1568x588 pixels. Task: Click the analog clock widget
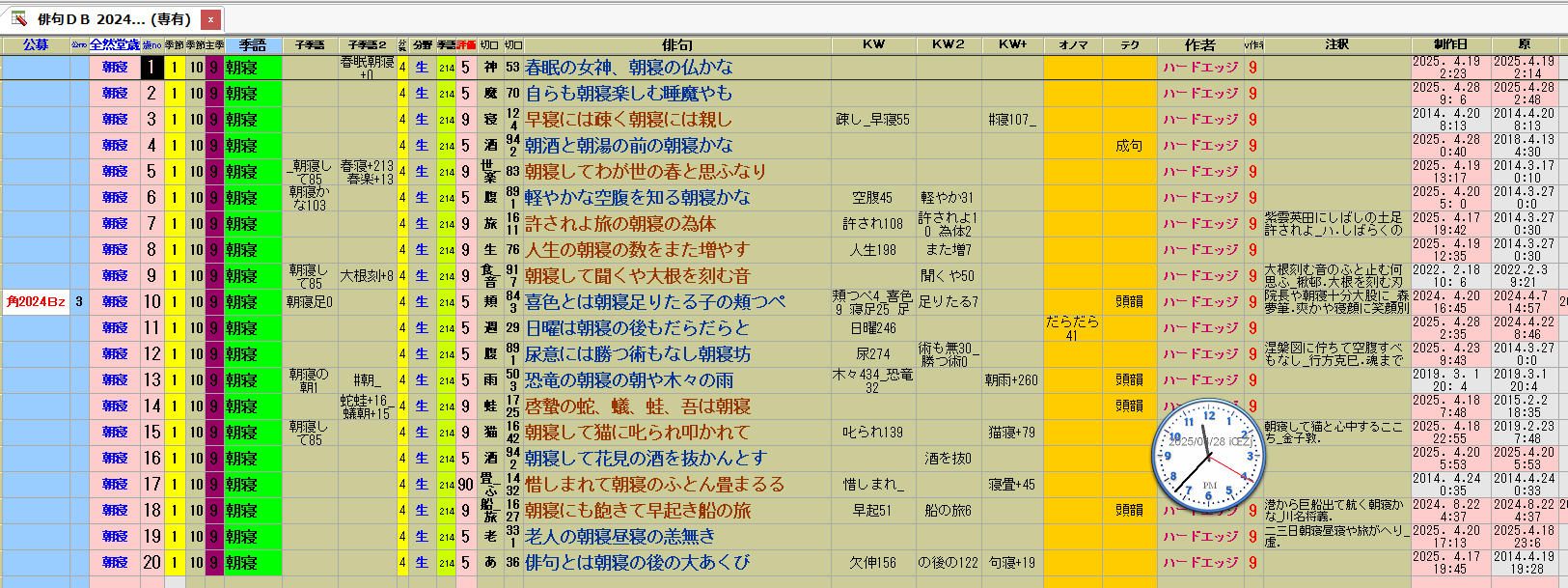click(x=1209, y=456)
